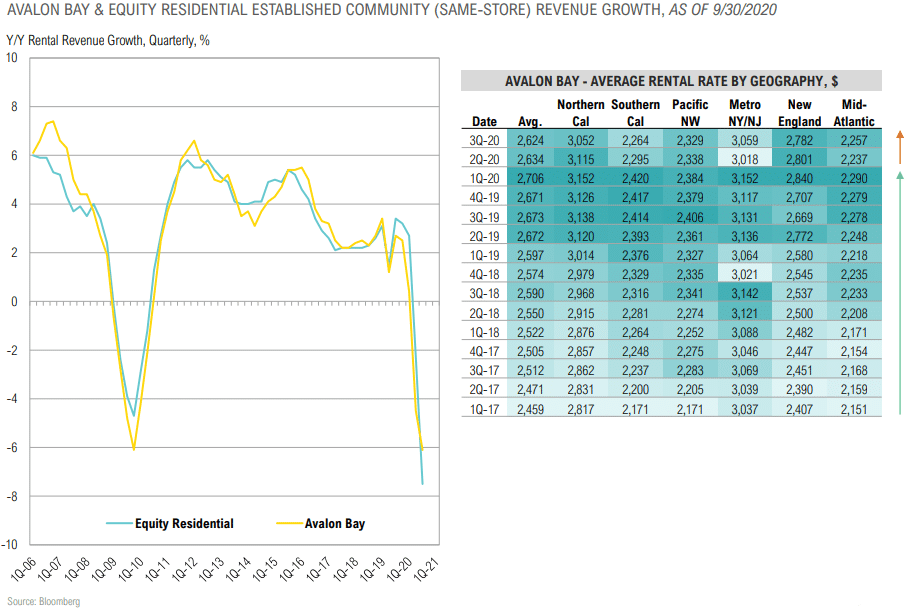Click the Source: Bloomberg footnote

click(x=44, y=601)
